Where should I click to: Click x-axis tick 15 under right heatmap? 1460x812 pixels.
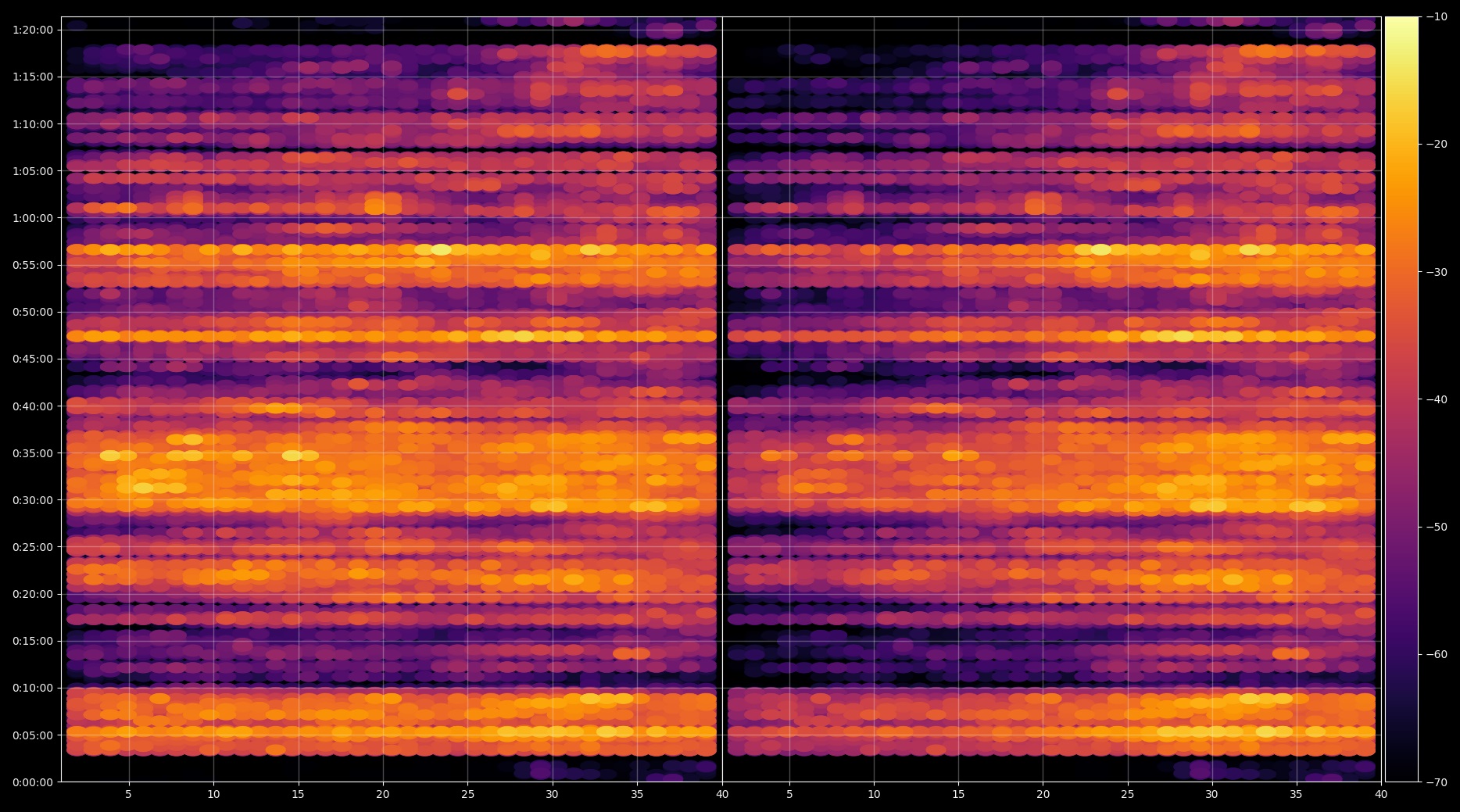point(958,794)
